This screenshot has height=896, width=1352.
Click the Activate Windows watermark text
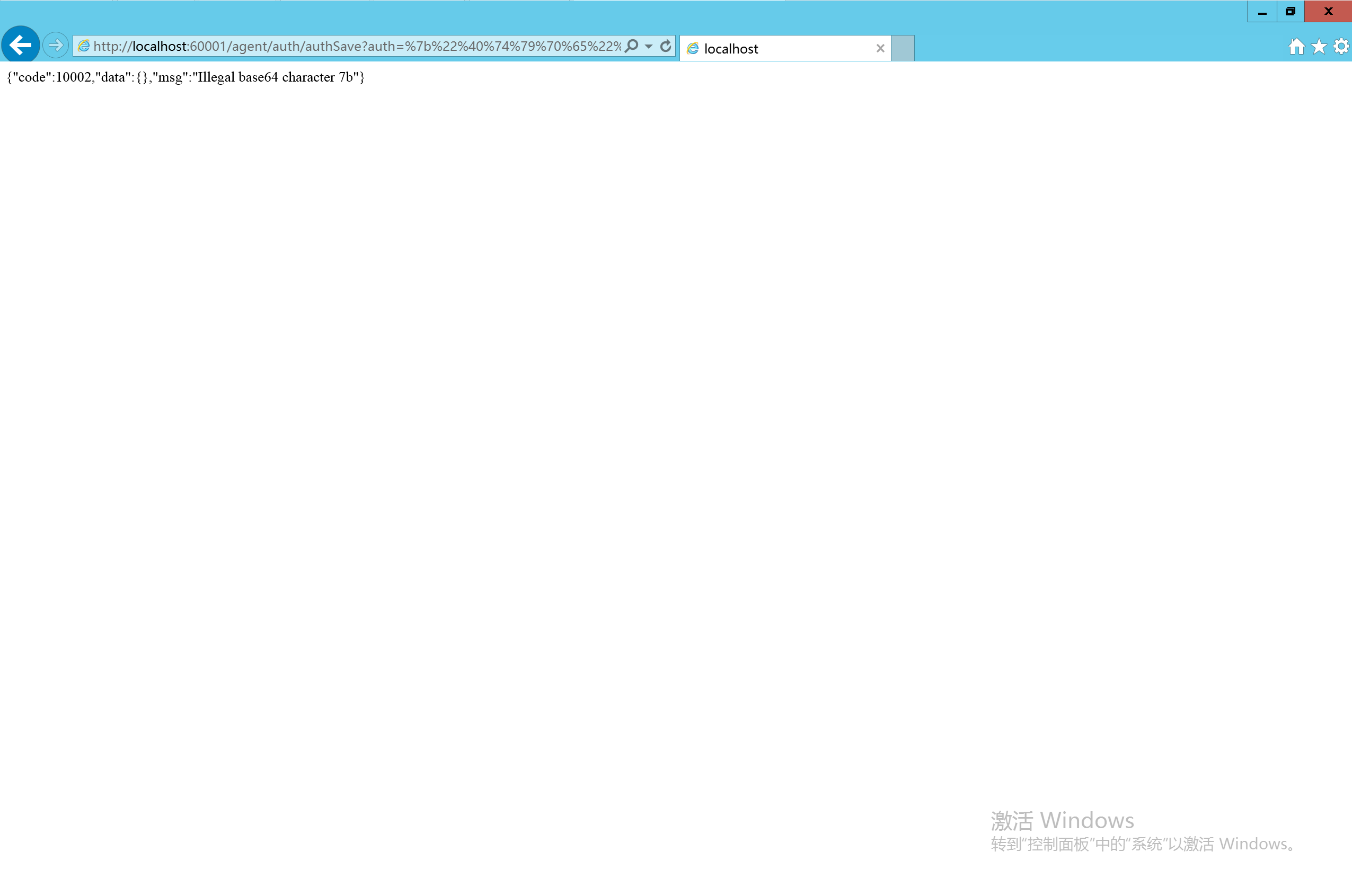click(x=1062, y=821)
